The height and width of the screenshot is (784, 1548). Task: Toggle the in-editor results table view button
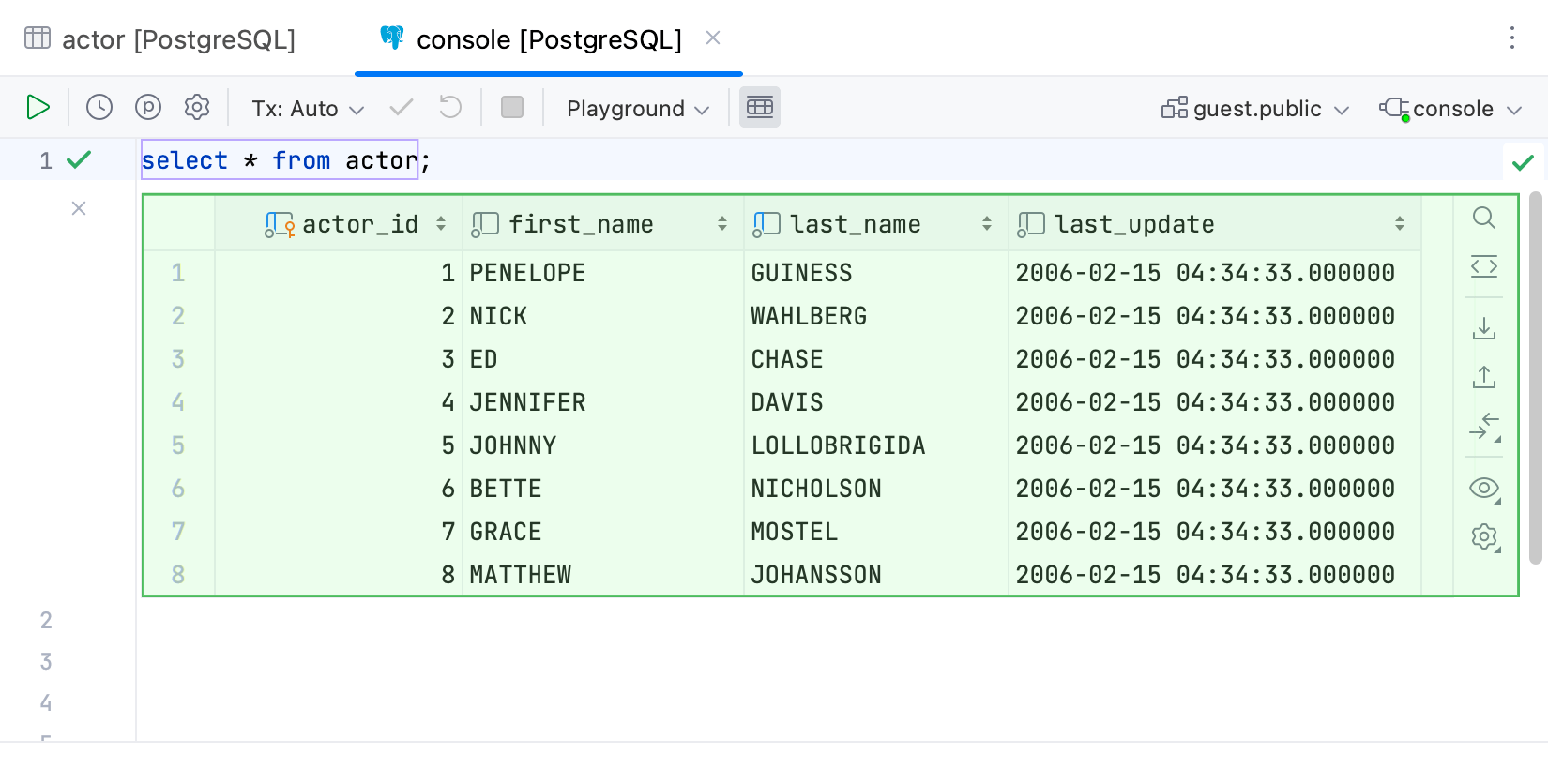point(760,108)
